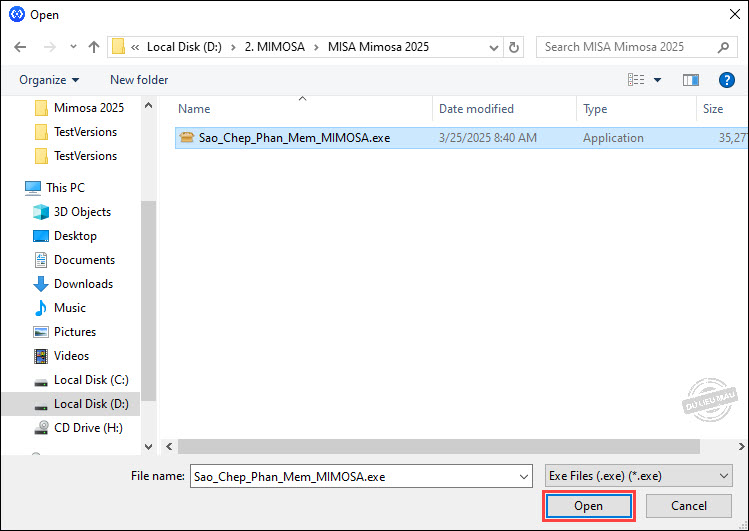Toggle the preview pane
Screen dimensions: 749x531
tap(691, 80)
